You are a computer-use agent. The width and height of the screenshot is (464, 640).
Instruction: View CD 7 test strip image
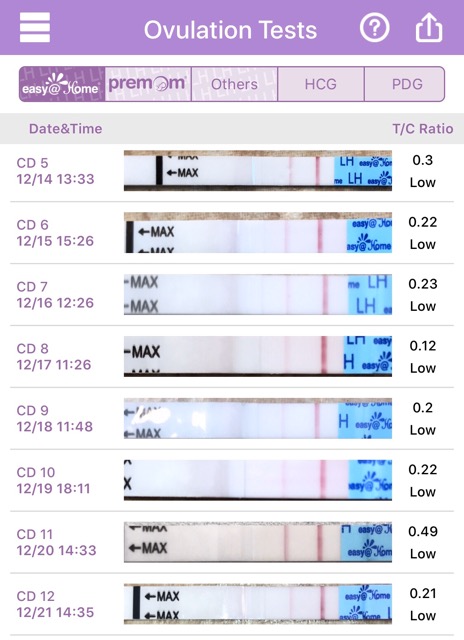point(258,294)
